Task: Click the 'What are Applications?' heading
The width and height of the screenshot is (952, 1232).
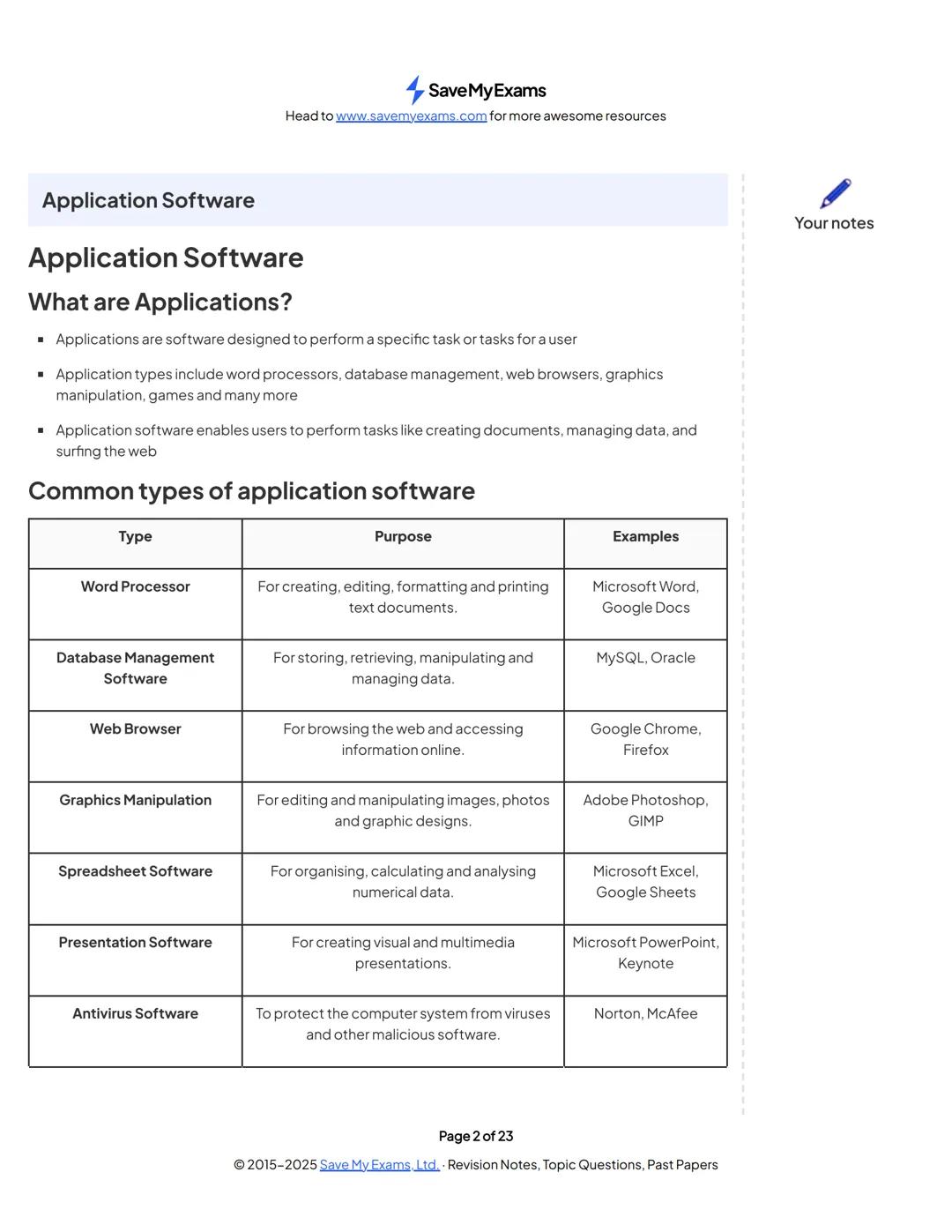Action: 160,302
